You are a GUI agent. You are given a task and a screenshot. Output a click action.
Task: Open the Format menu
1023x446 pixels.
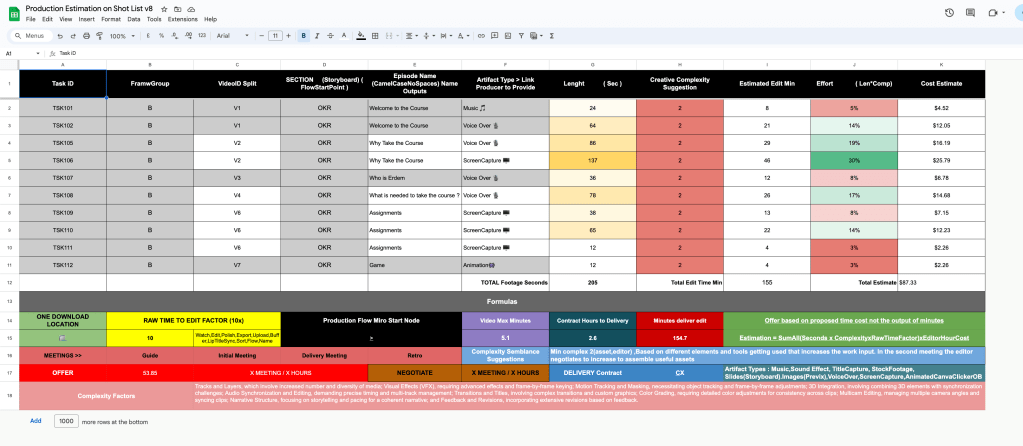[x=111, y=20]
